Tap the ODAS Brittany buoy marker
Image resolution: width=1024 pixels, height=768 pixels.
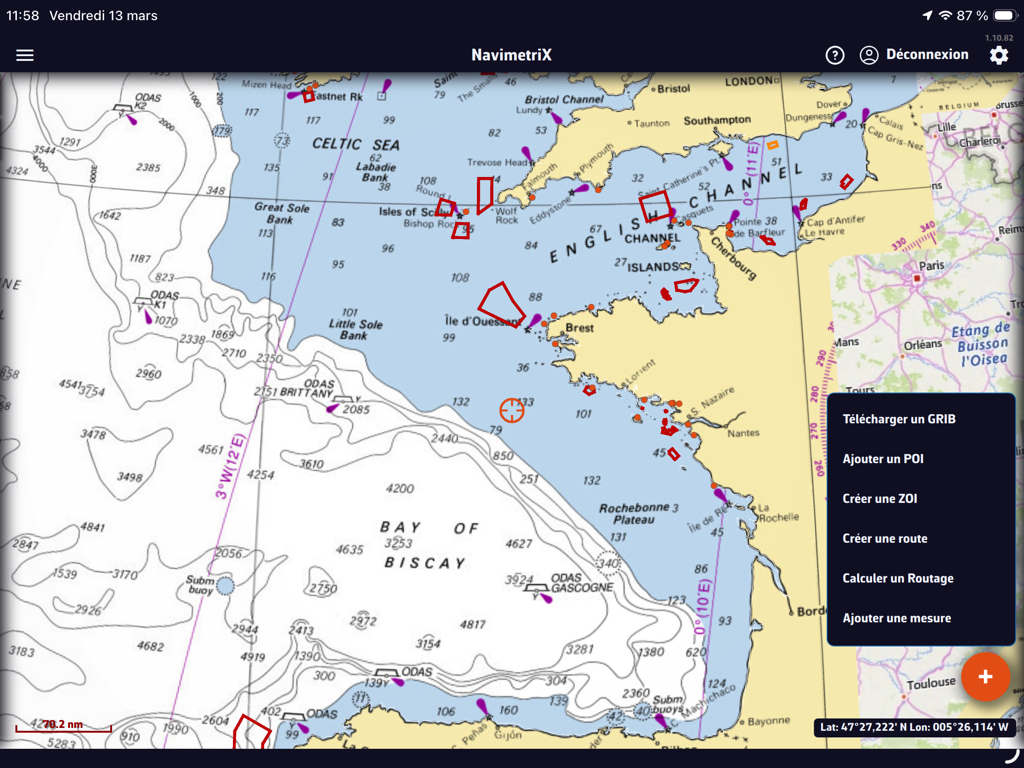[332, 407]
